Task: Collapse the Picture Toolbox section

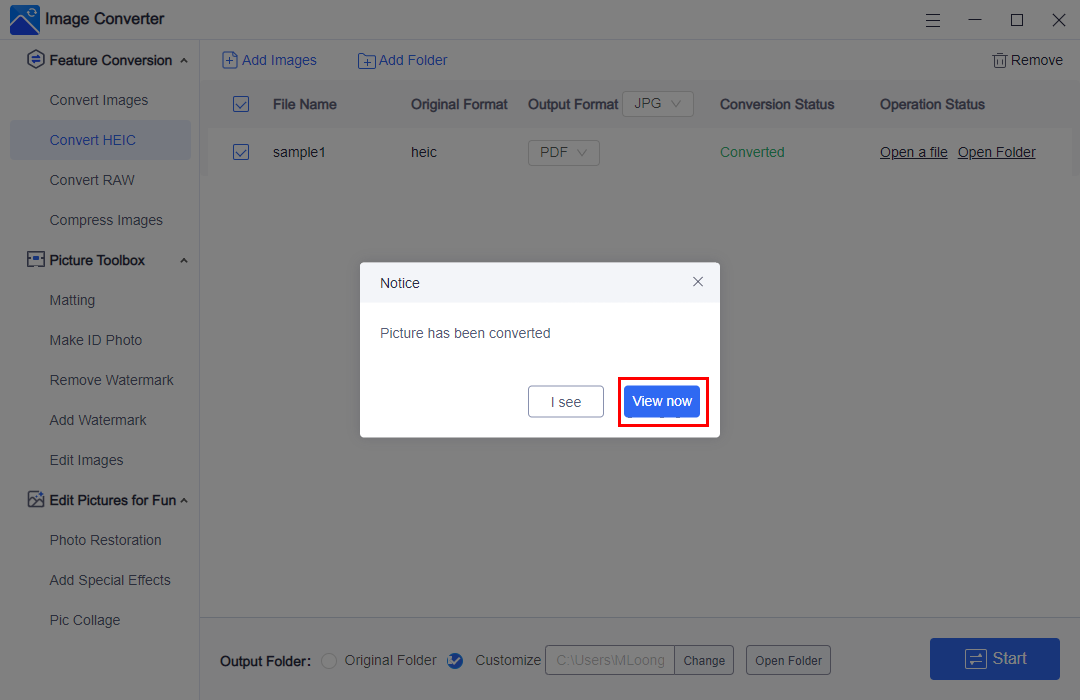Action: click(x=184, y=260)
